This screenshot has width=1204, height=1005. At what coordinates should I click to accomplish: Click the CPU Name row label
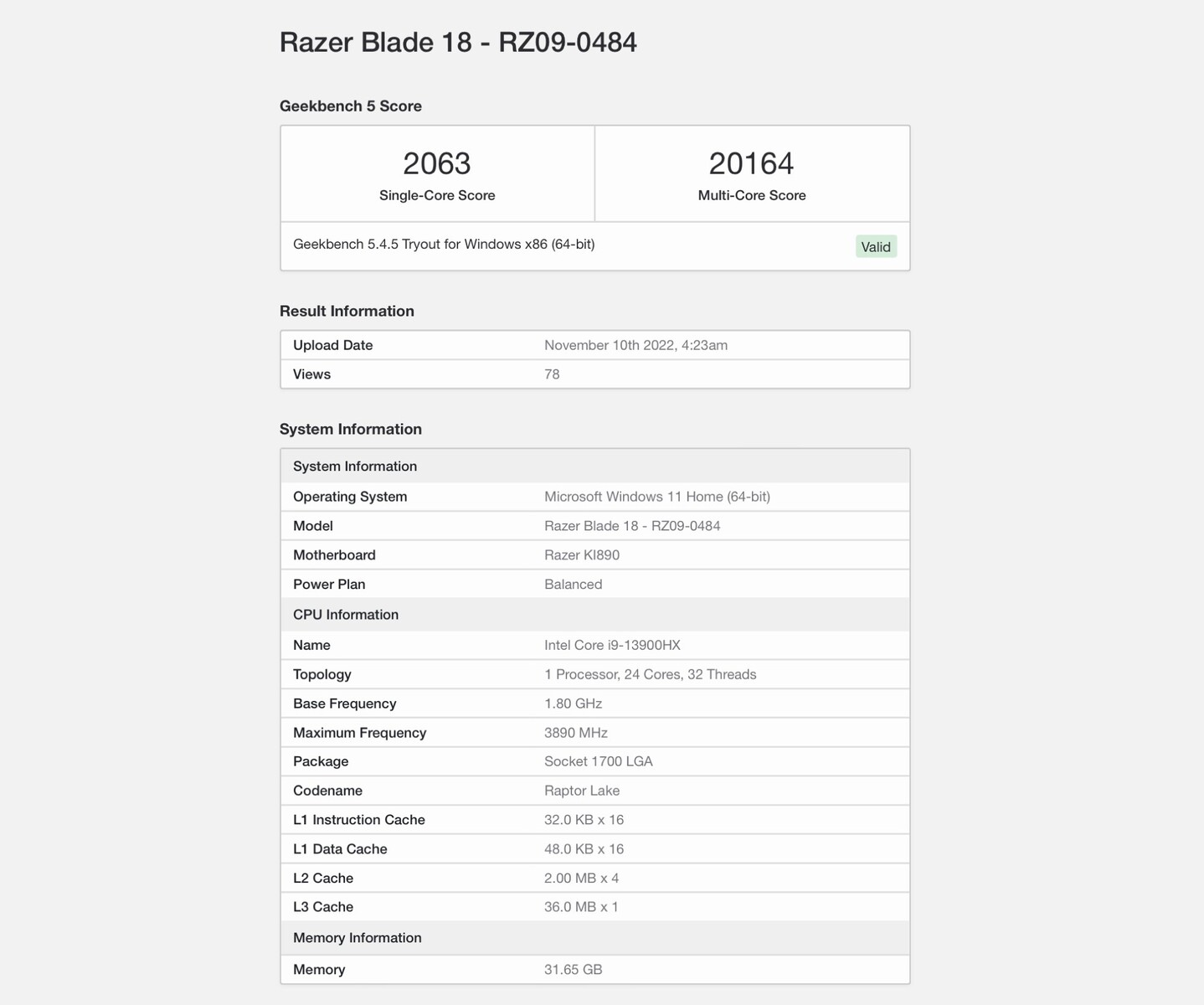[x=311, y=646]
